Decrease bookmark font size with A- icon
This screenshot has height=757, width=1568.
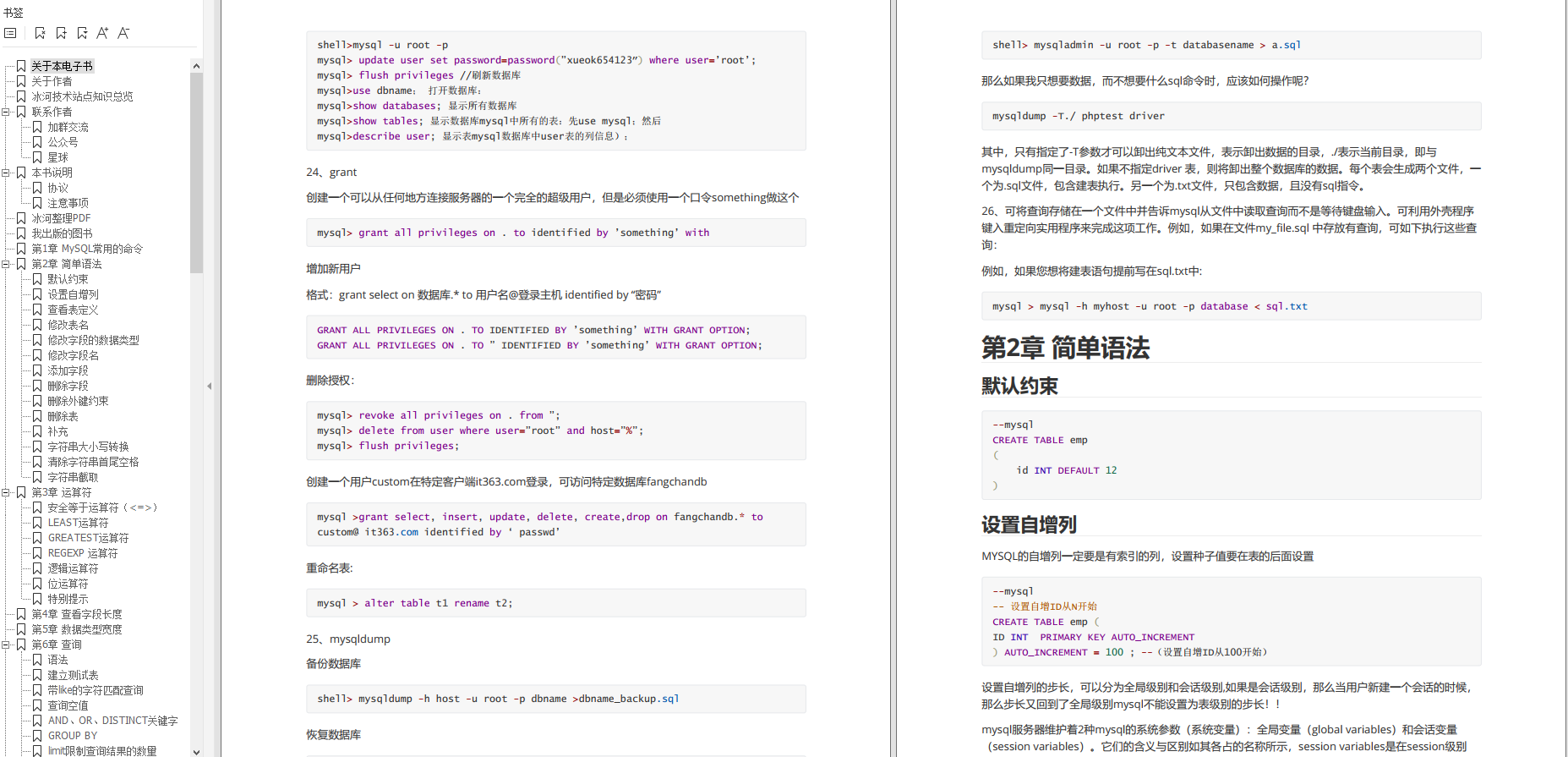pos(123,33)
